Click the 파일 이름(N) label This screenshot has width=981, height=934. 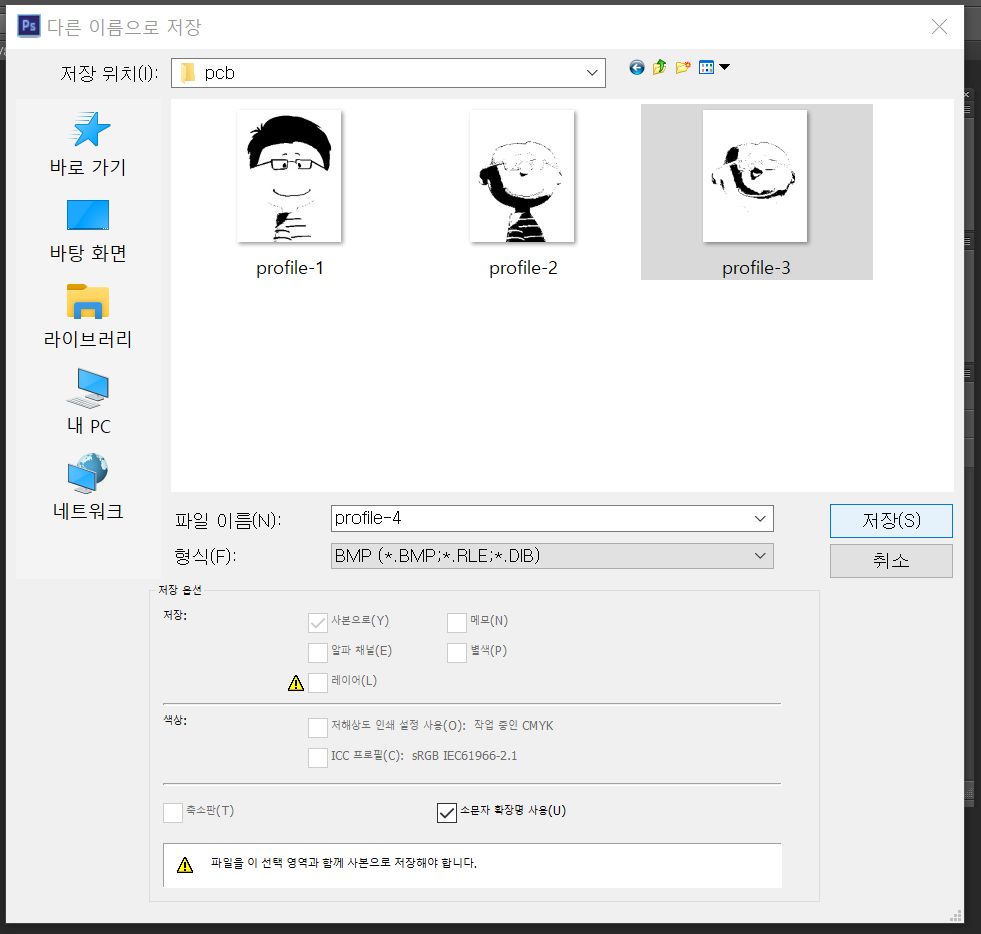[x=228, y=520]
